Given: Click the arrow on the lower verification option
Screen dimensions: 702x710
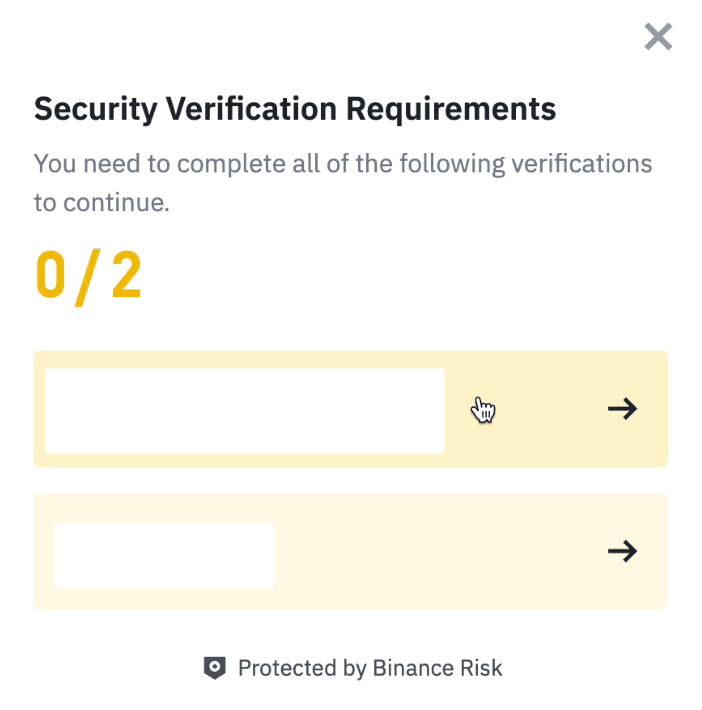Looking at the screenshot, I should click(x=622, y=551).
